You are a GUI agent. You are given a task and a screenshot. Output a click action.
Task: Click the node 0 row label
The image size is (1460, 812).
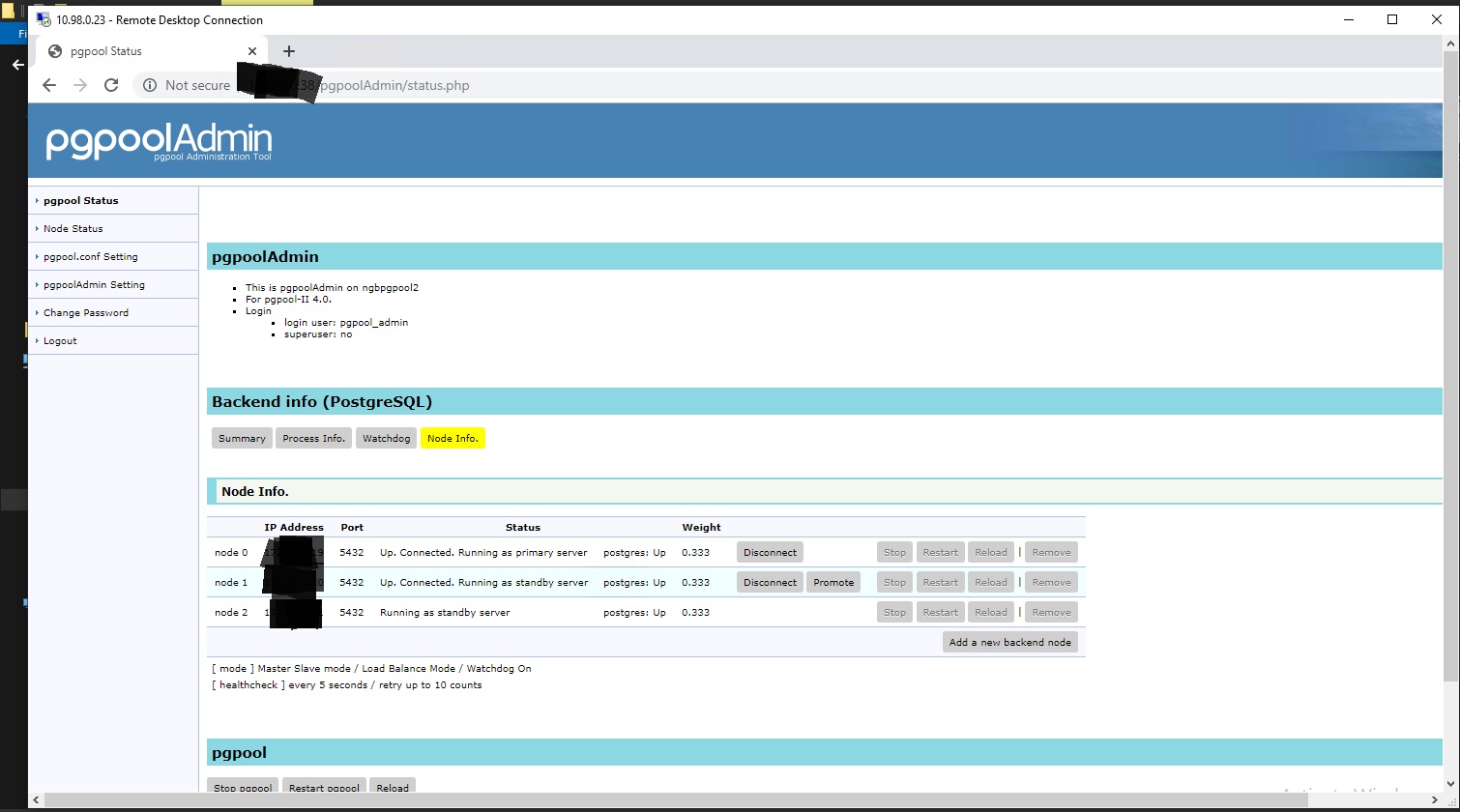point(231,552)
